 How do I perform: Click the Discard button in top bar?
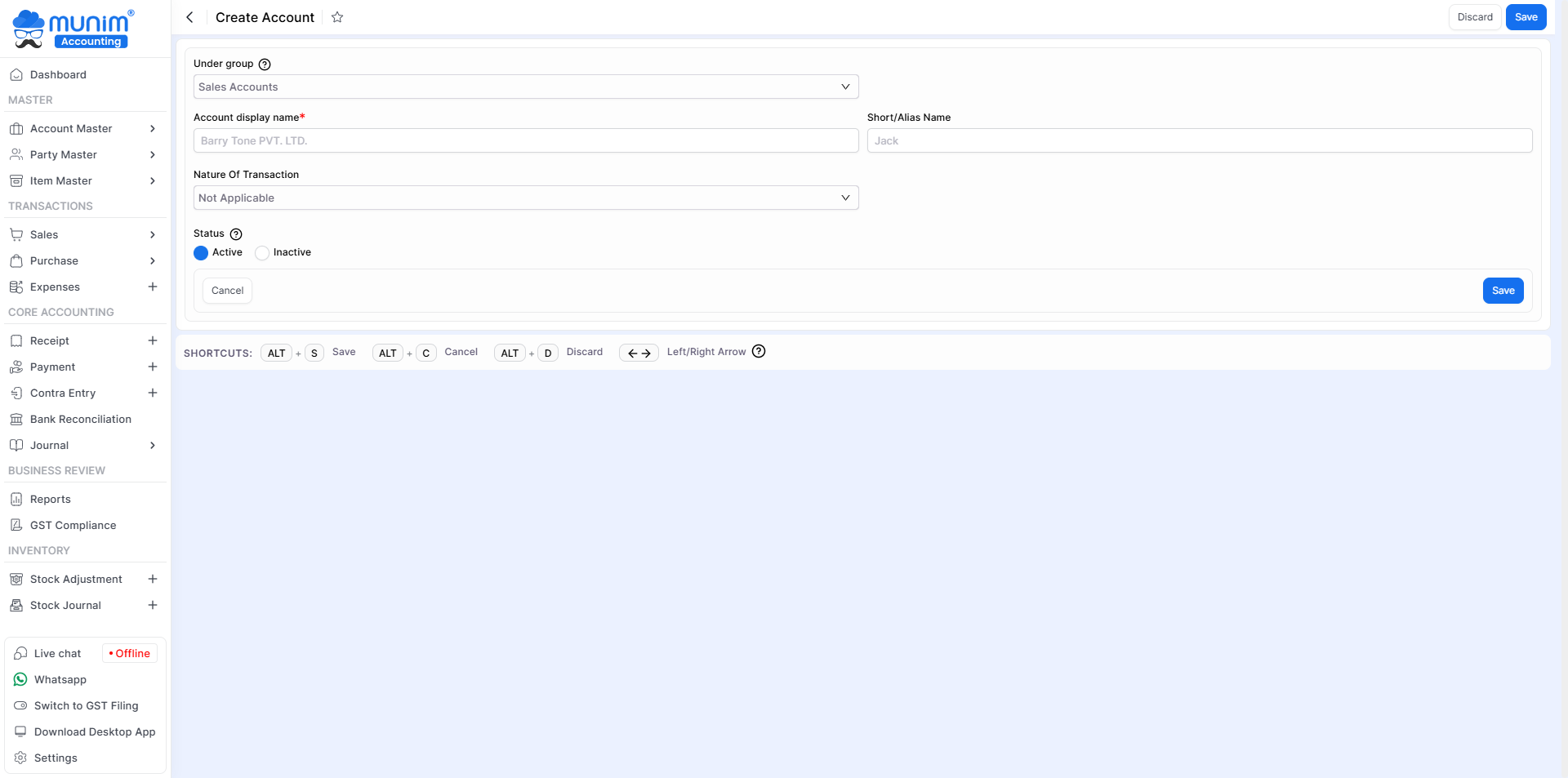pos(1474,17)
